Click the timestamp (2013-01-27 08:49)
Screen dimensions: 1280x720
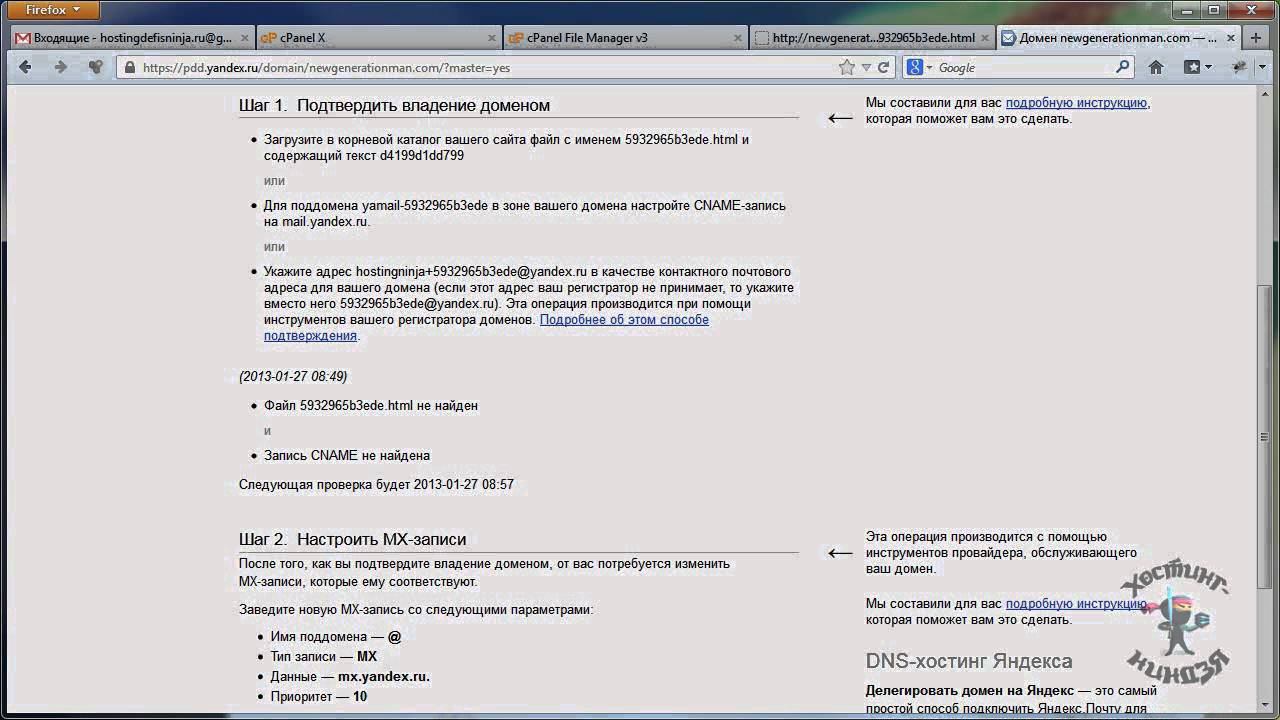click(293, 377)
